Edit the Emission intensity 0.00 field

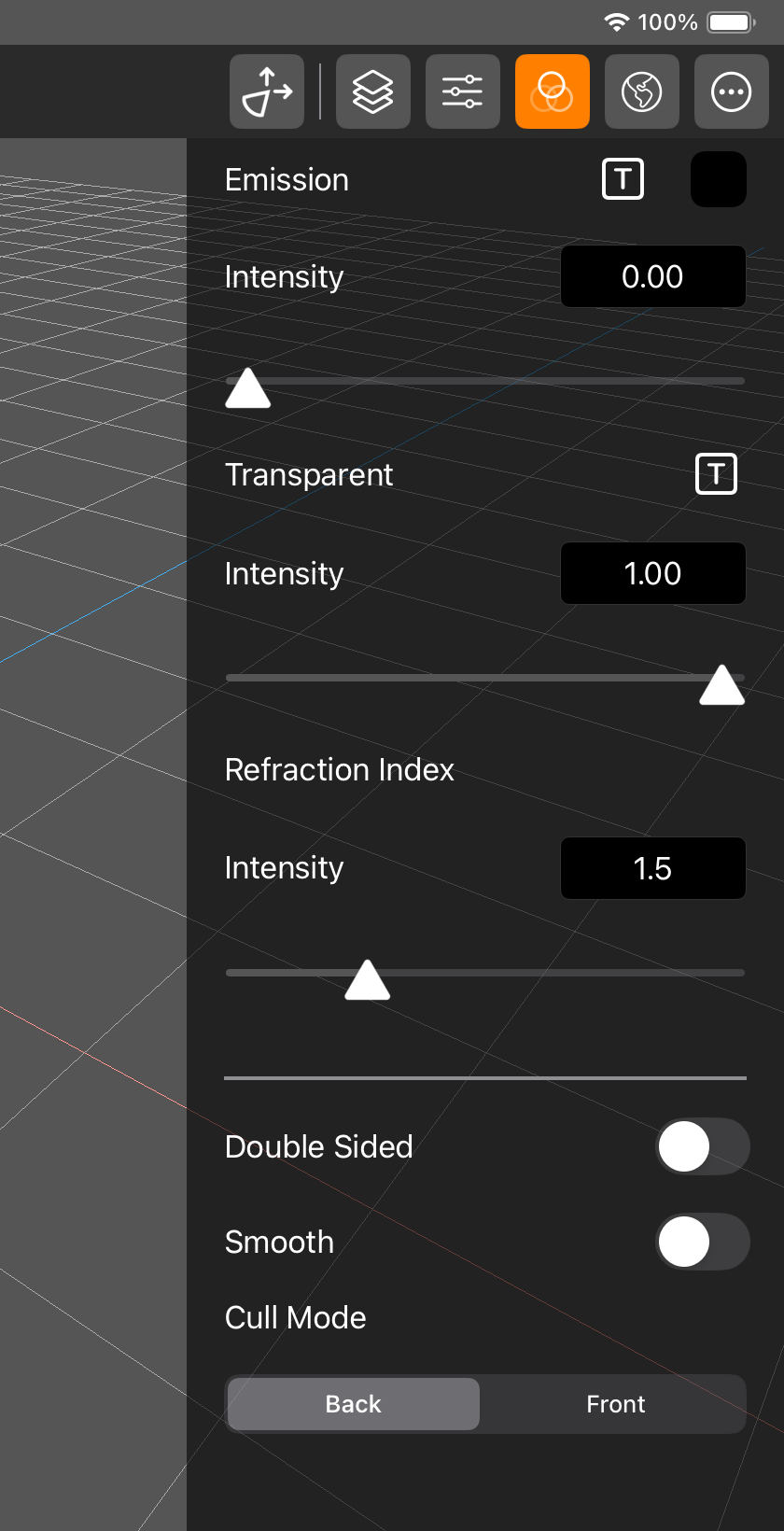pyautogui.click(x=653, y=276)
